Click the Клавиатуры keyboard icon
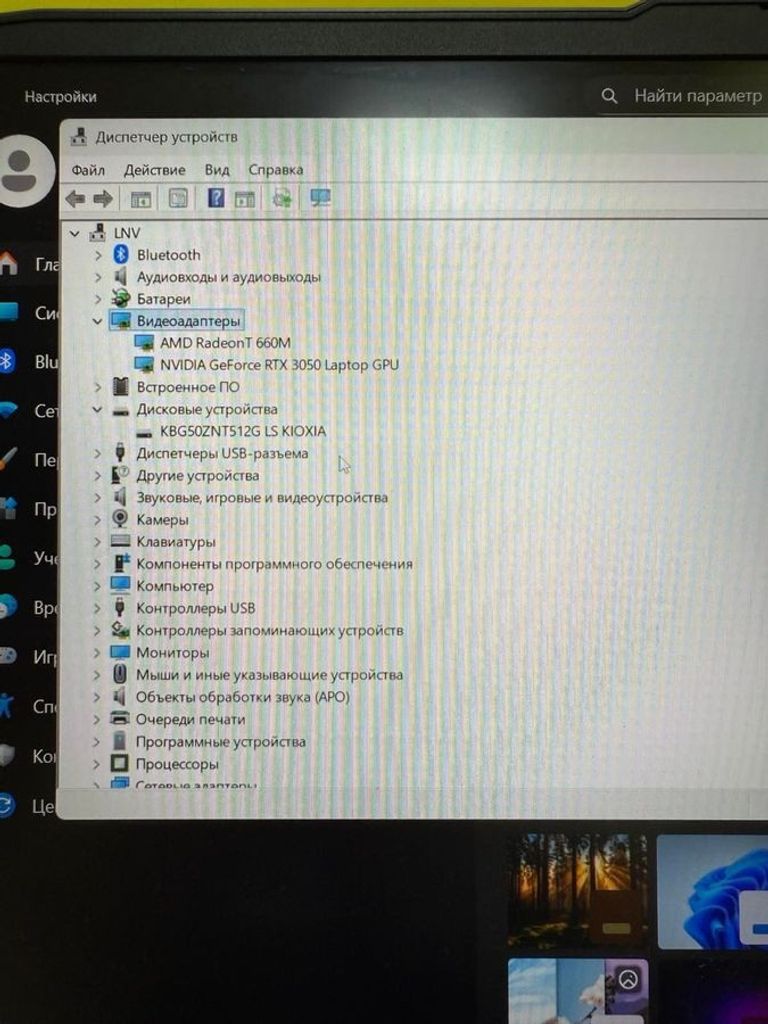This screenshot has height=1024, width=768. (x=120, y=541)
